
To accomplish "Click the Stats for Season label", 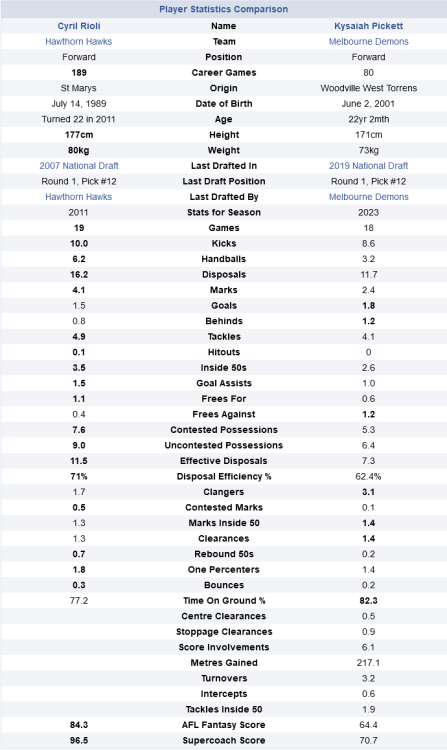I will (x=224, y=212).
